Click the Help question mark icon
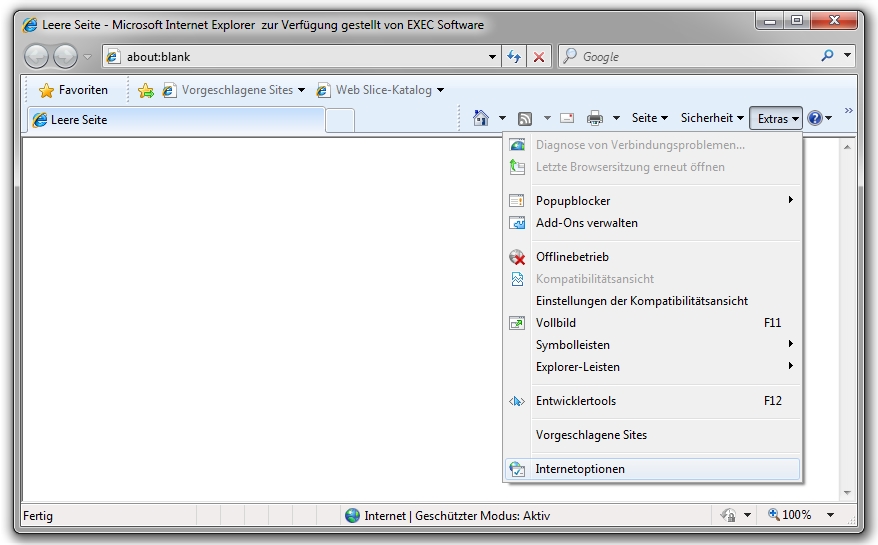 tap(815, 118)
